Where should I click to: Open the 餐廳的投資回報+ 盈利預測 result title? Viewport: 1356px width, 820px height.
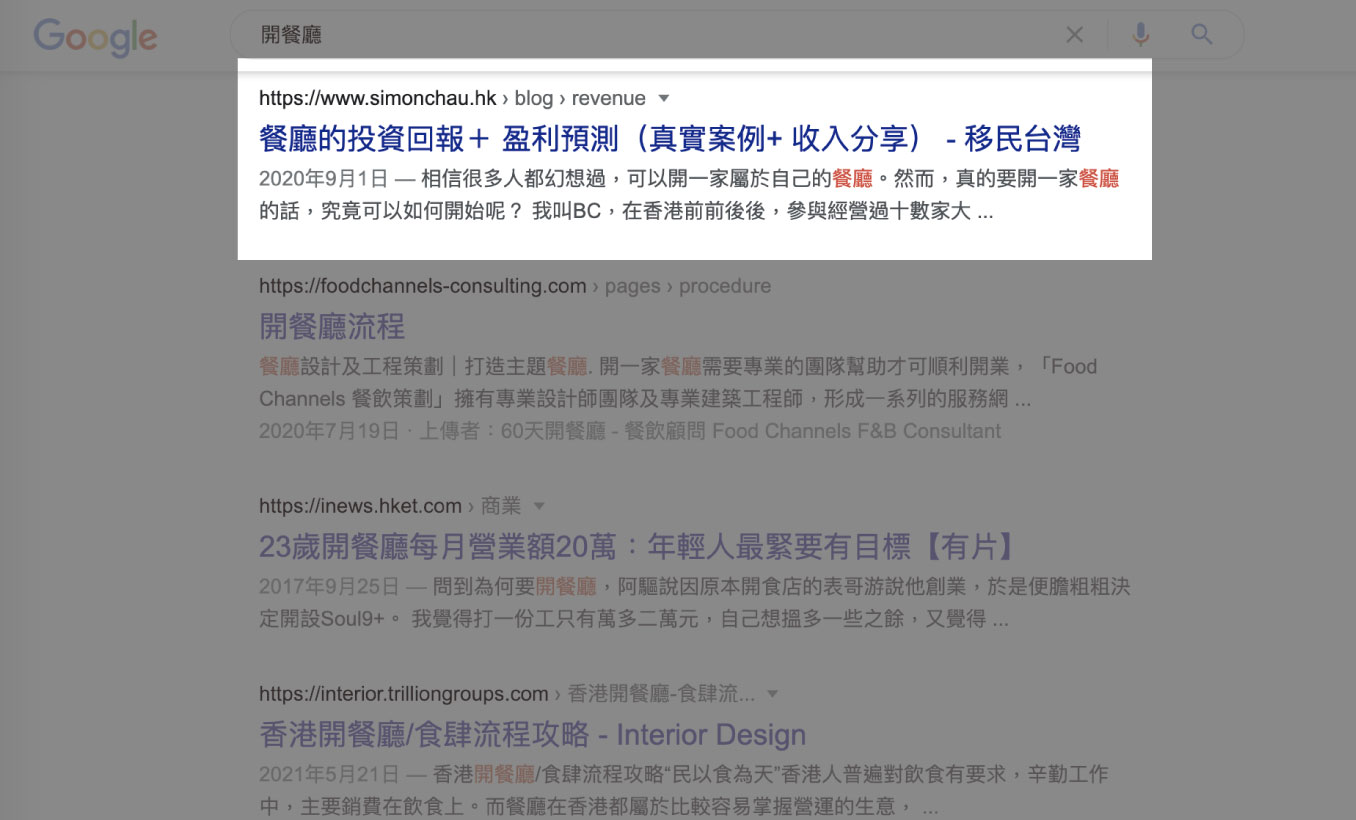point(669,138)
